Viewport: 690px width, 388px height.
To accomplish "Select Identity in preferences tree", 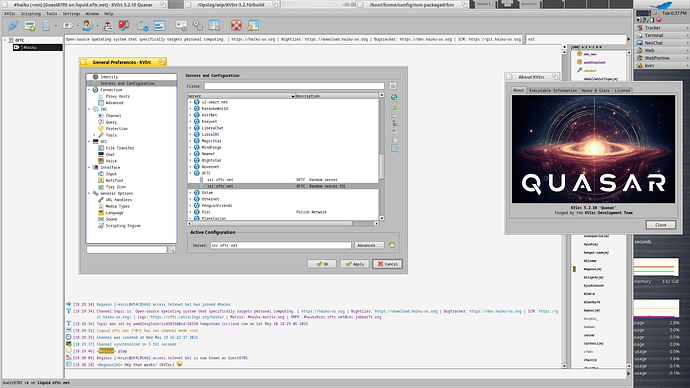I will tap(109, 77).
